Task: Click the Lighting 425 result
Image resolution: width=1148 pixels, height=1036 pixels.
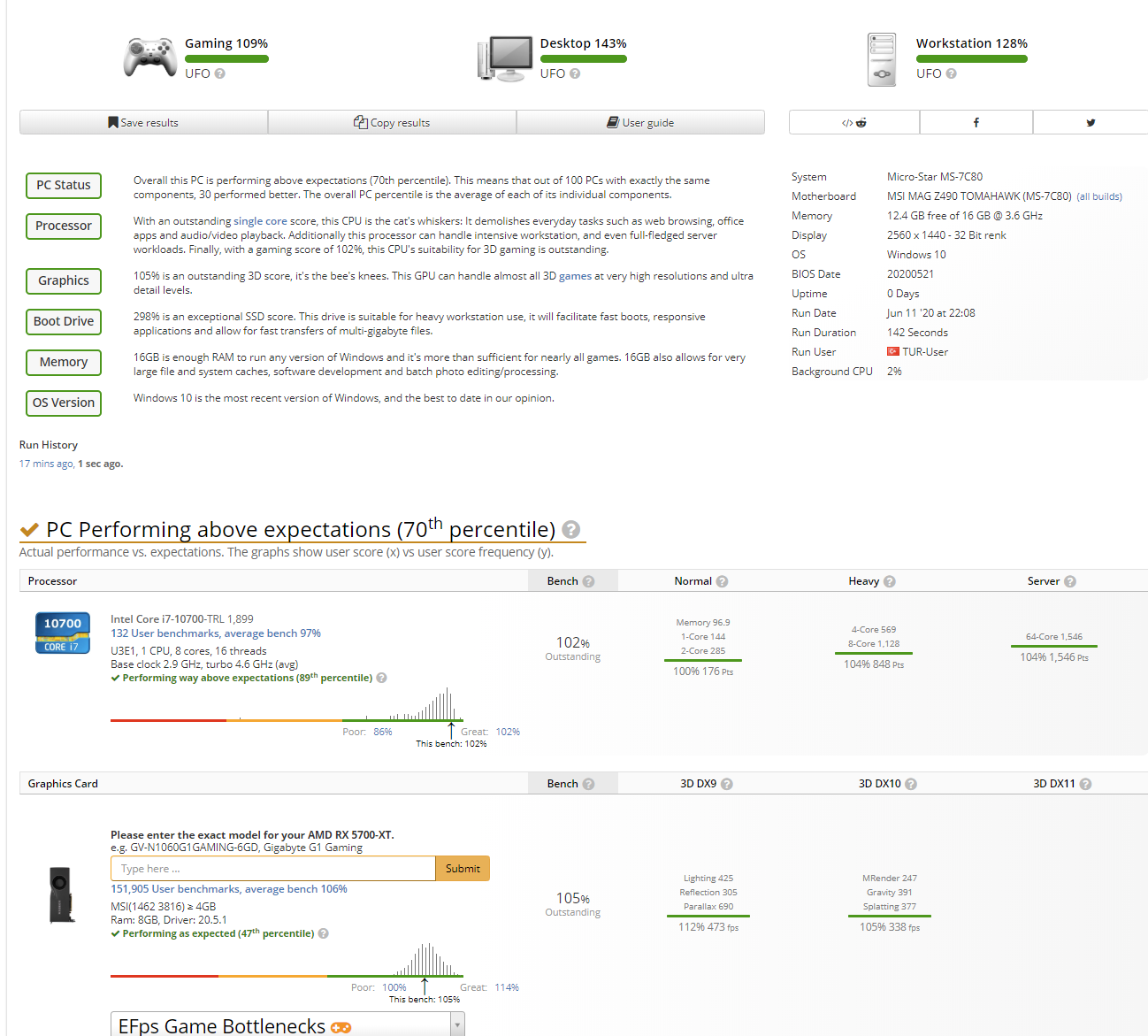Action: (708, 879)
